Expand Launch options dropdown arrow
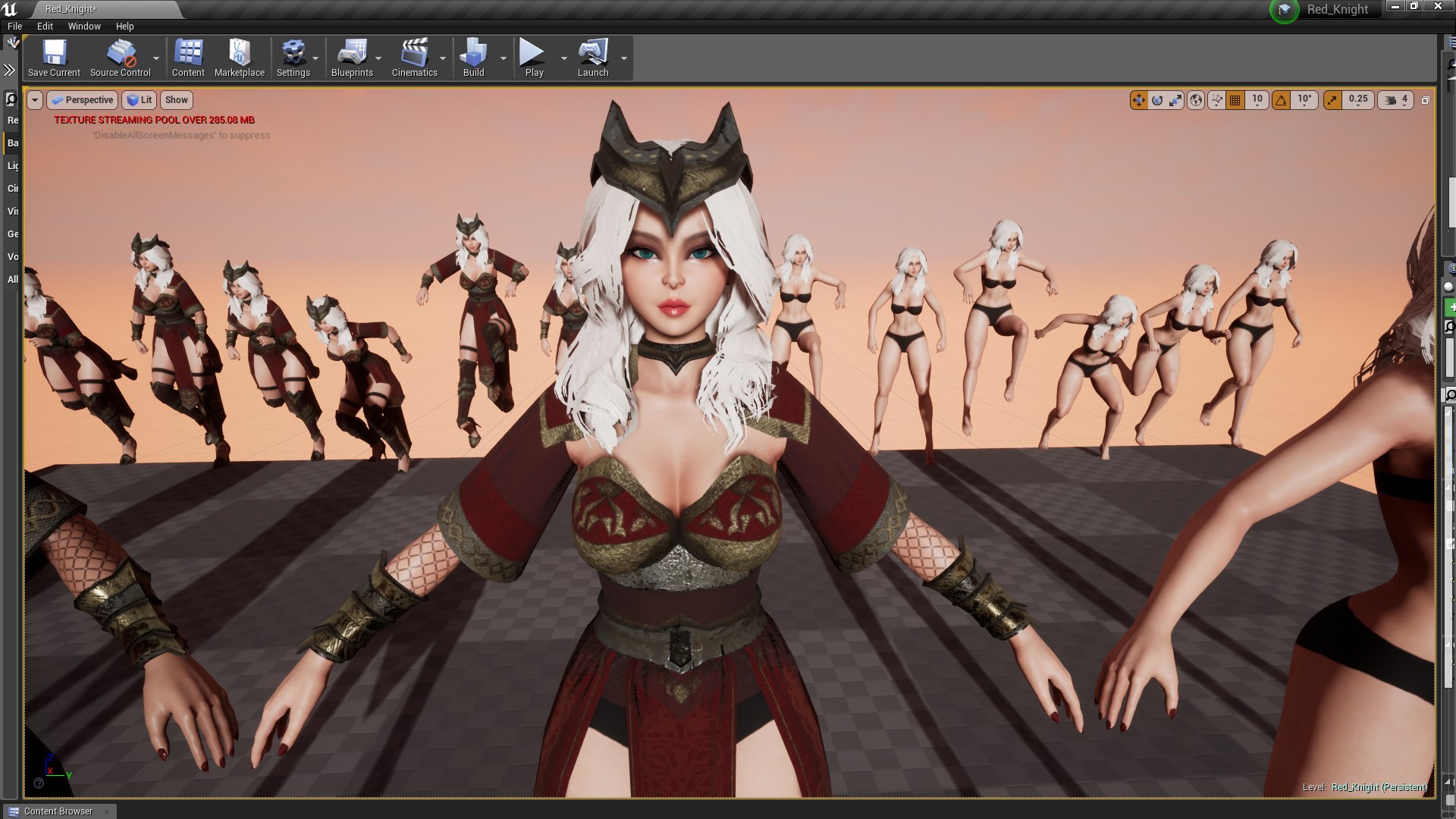Screen dimensions: 1456x819 pyautogui.click(x=624, y=58)
